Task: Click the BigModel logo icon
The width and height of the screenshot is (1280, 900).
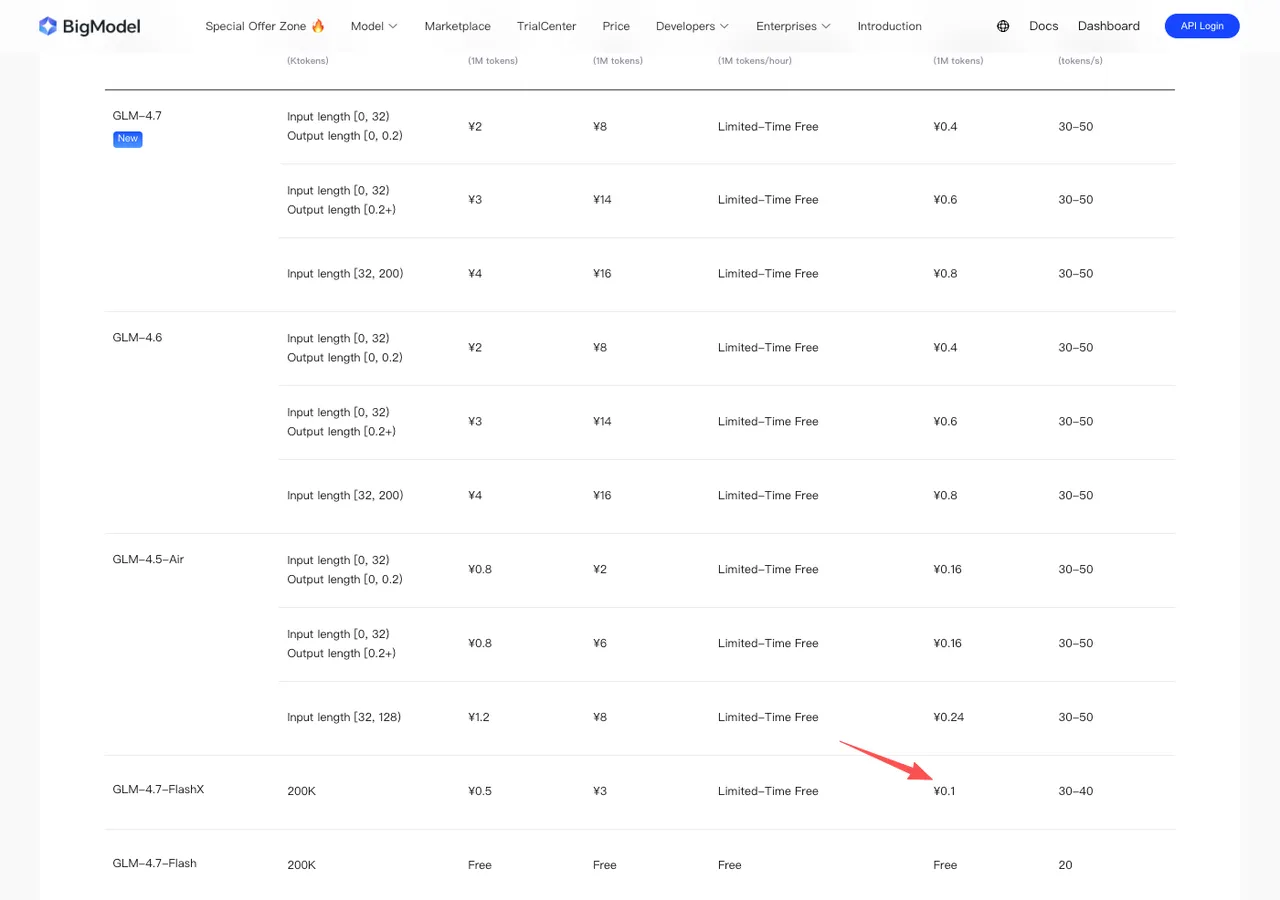Action: point(47,26)
